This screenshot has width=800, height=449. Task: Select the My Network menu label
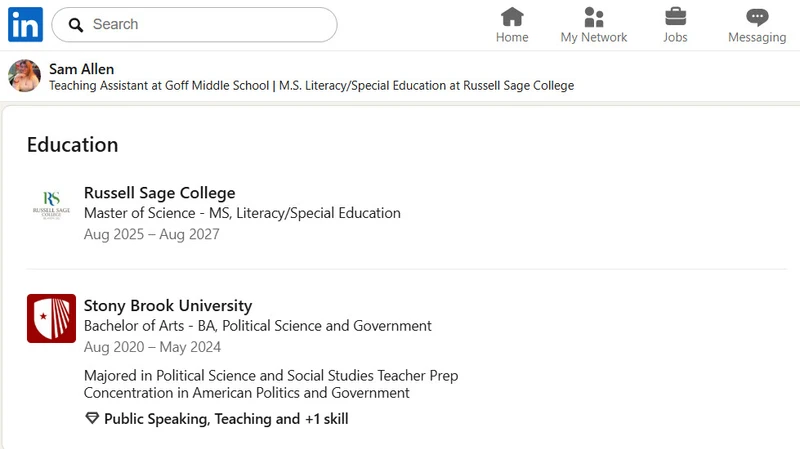(593, 37)
